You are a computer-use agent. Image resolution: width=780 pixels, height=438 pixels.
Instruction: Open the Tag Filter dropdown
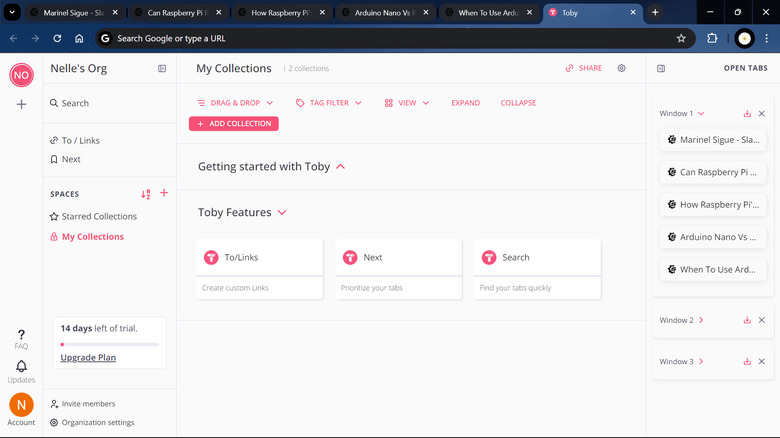click(x=329, y=103)
